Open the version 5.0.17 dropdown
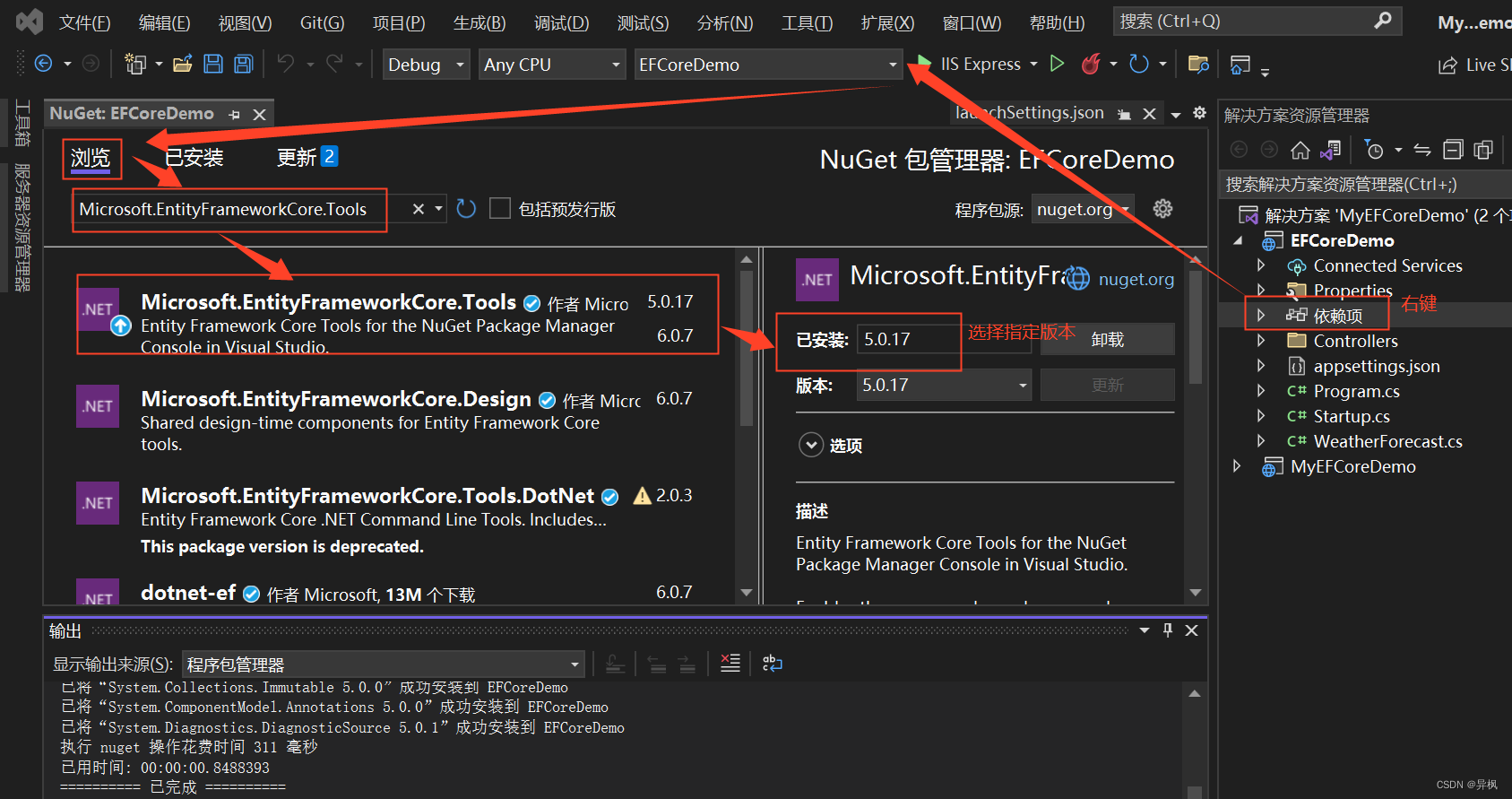 (944, 385)
